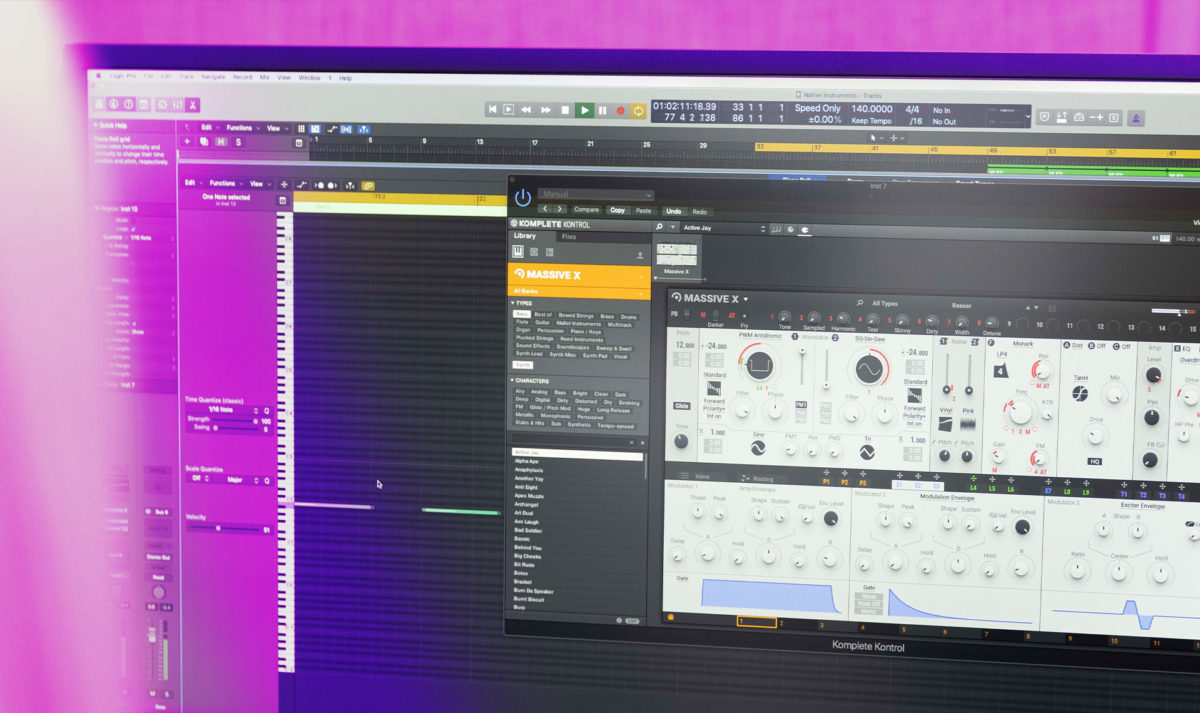The height and width of the screenshot is (713, 1200).
Task: Click the Pause button in transport
Action: pyautogui.click(x=602, y=110)
